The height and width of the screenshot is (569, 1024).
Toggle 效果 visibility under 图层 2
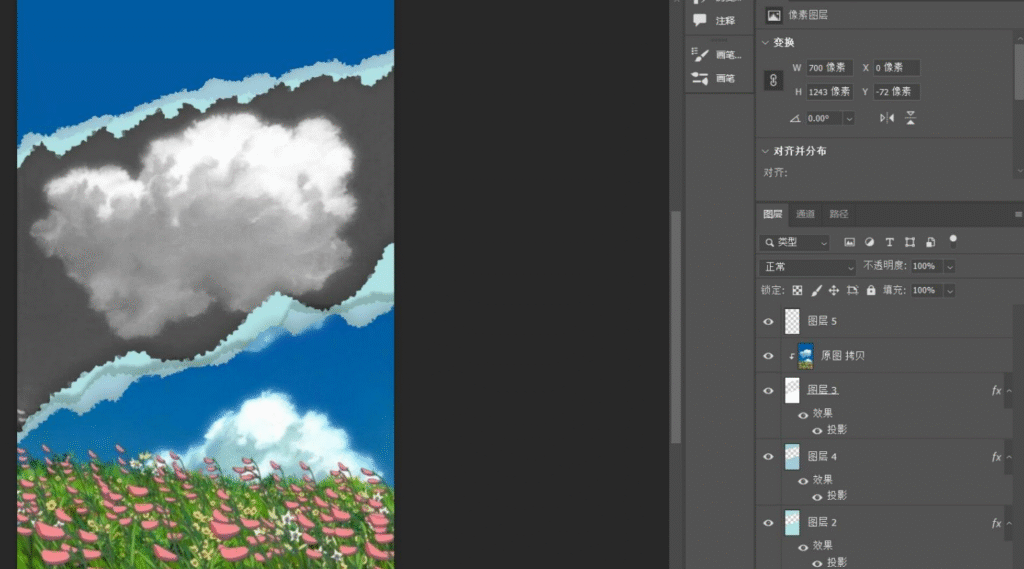(803, 547)
